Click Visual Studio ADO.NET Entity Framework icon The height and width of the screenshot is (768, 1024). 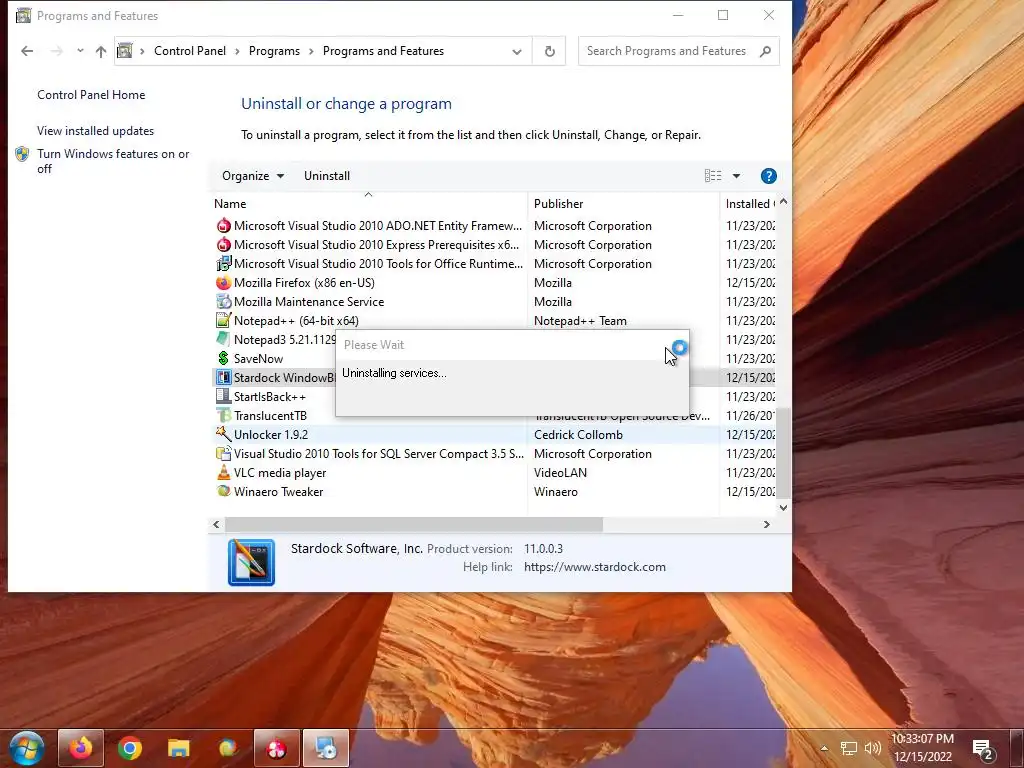pos(223,226)
